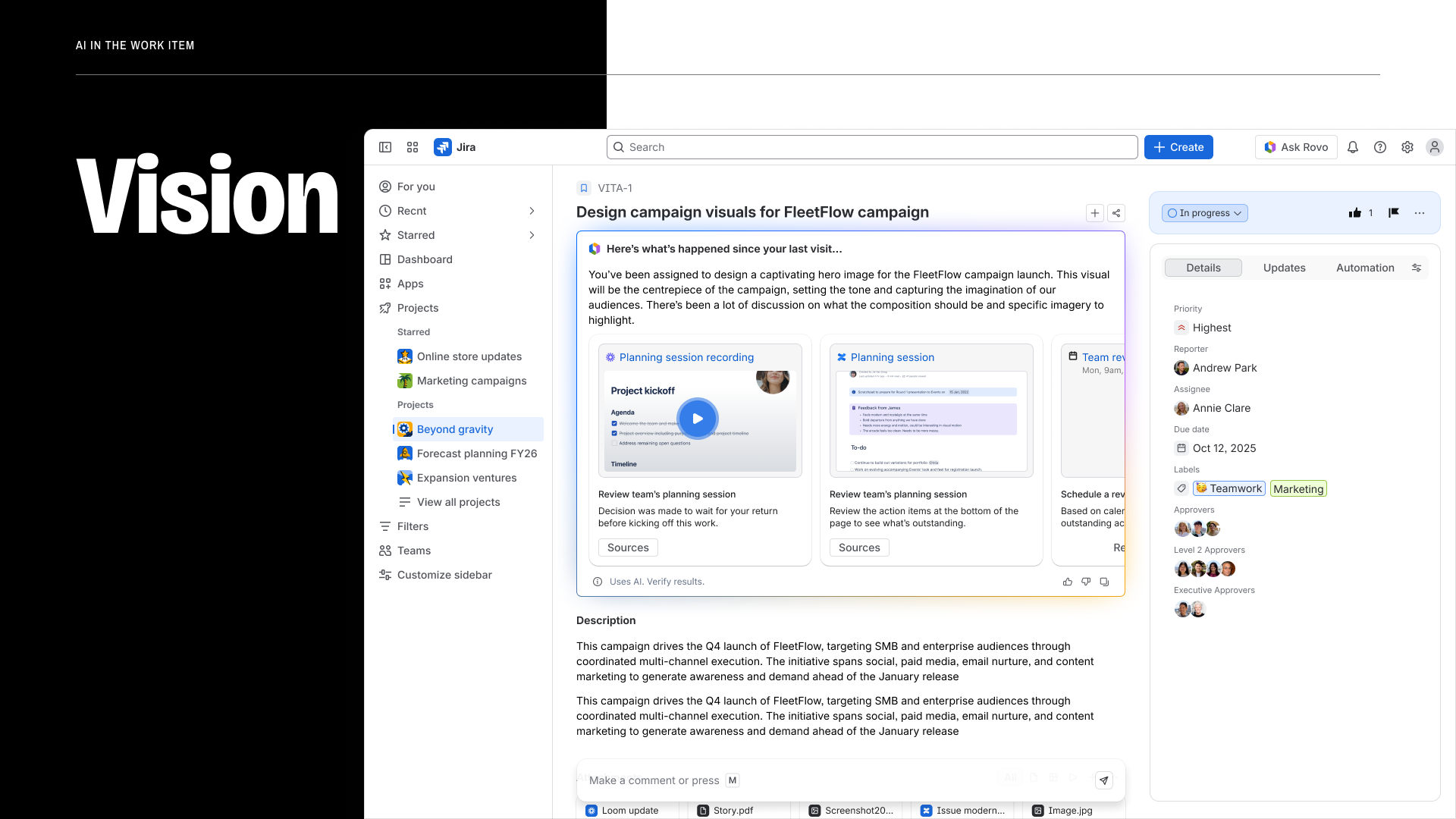Click Sources under the Planning session card
The height and width of the screenshot is (819, 1456).
859,548
